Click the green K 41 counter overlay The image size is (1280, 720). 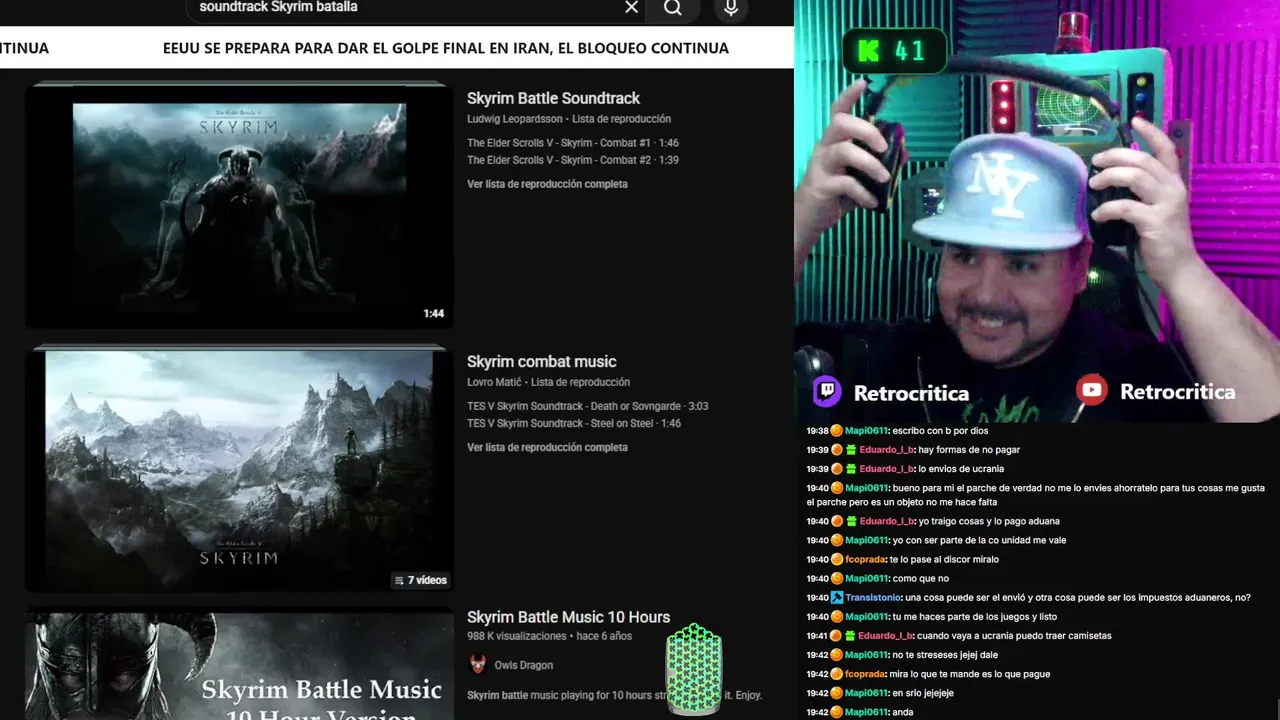point(894,51)
